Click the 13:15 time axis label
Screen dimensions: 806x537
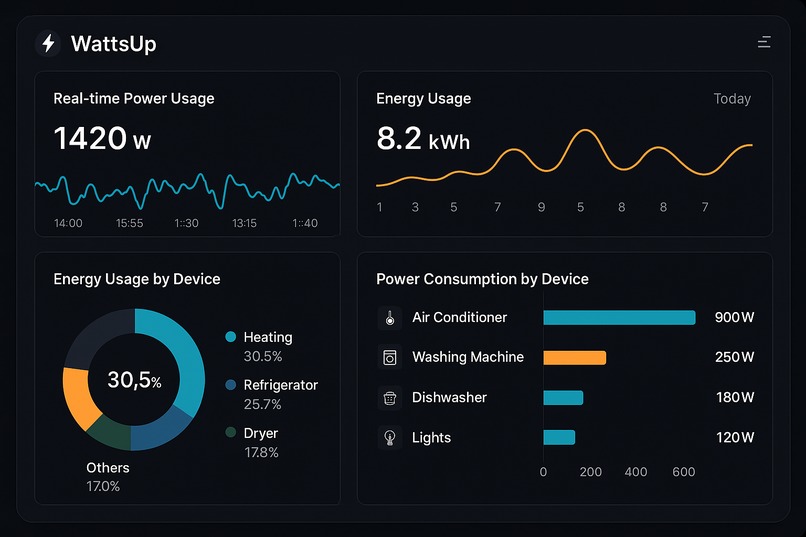click(244, 223)
